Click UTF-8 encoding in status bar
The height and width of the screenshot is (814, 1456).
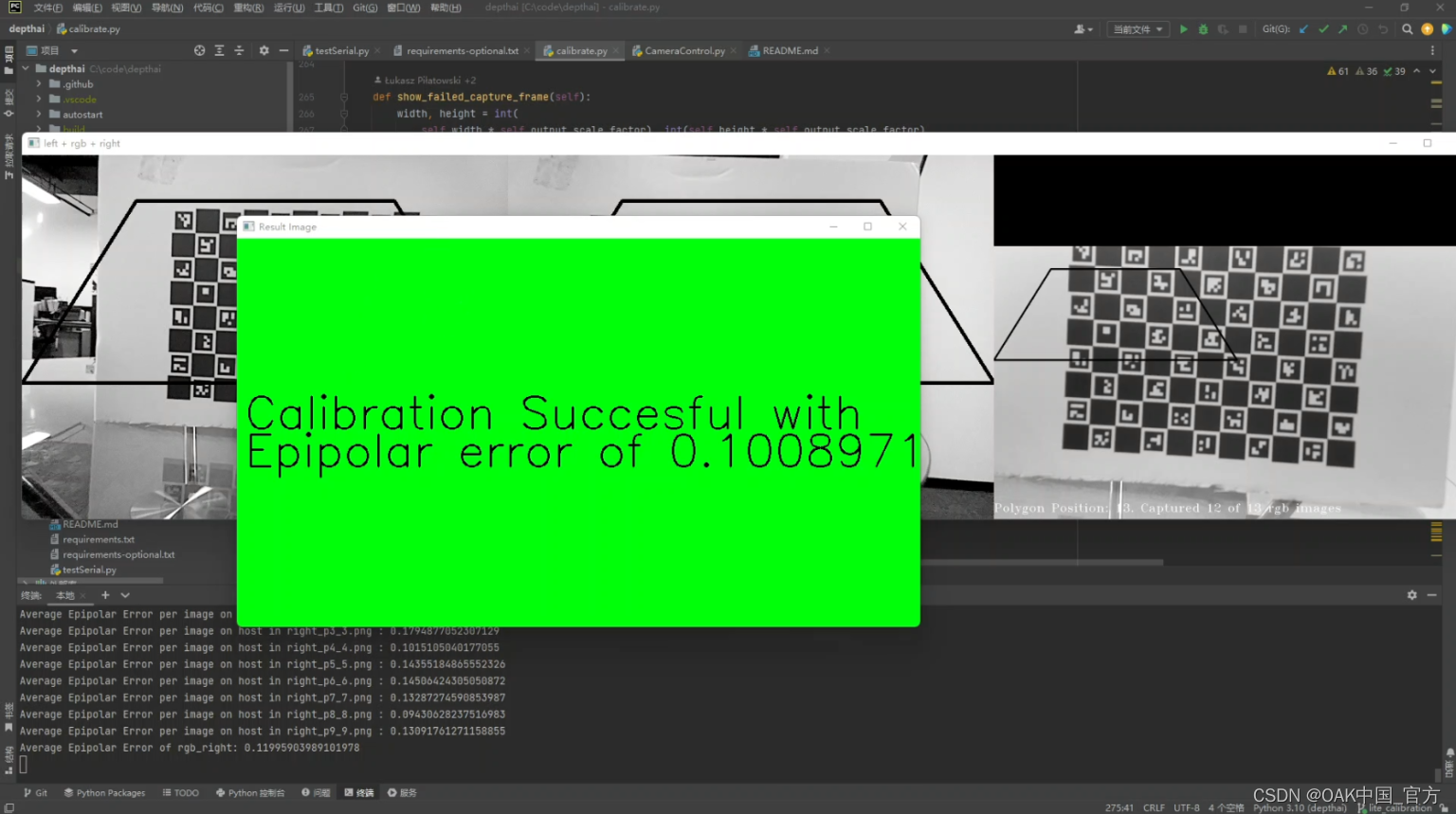[x=1187, y=808]
